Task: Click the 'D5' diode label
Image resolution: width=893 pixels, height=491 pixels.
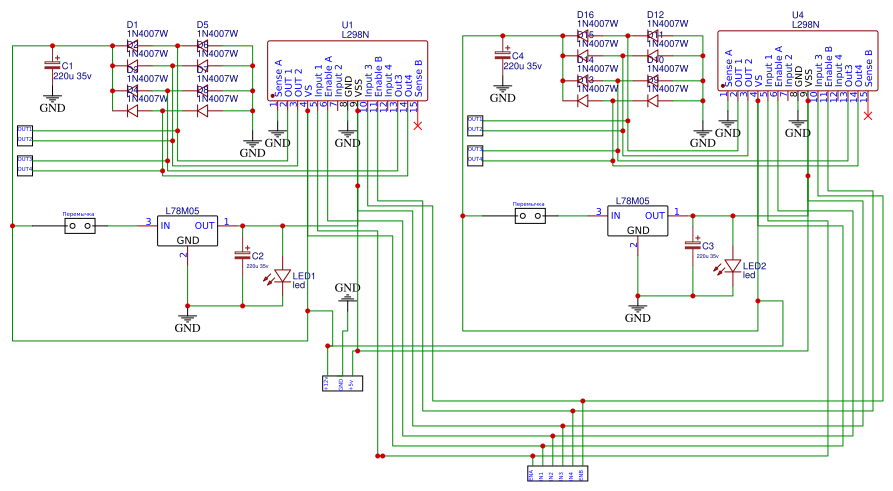Action: pyautogui.click(x=202, y=25)
